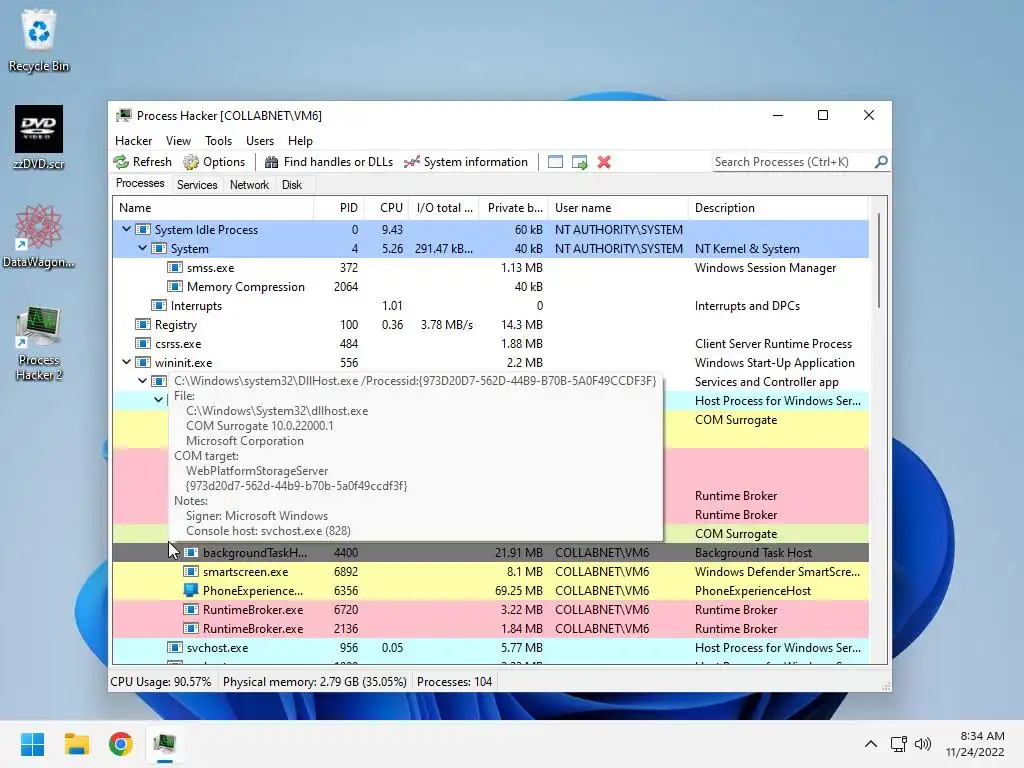Select the smss.exe row
The height and width of the screenshot is (768, 1024).
490,267
